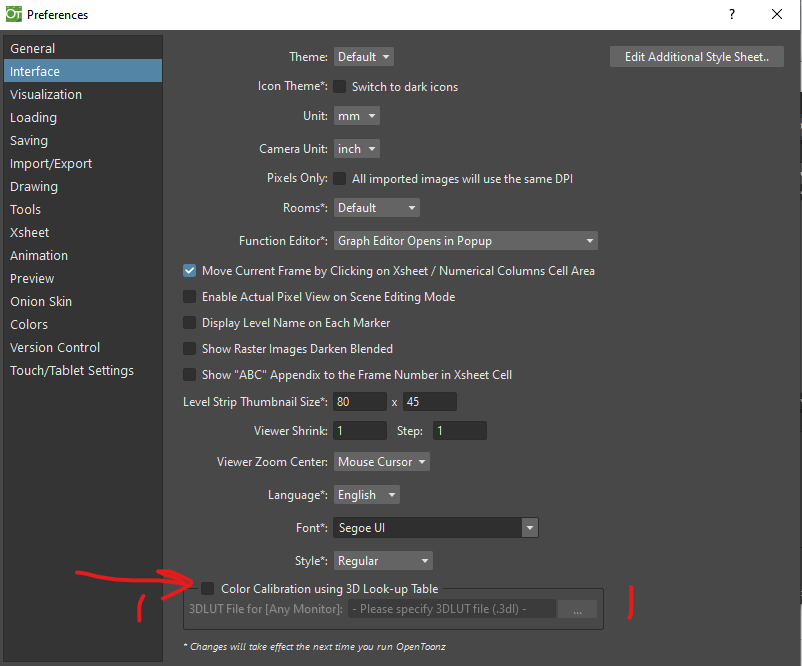This screenshot has height=666, width=802.
Task: Enable Actual Pixel View on Scene Editing Mode
Action: (189, 296)
